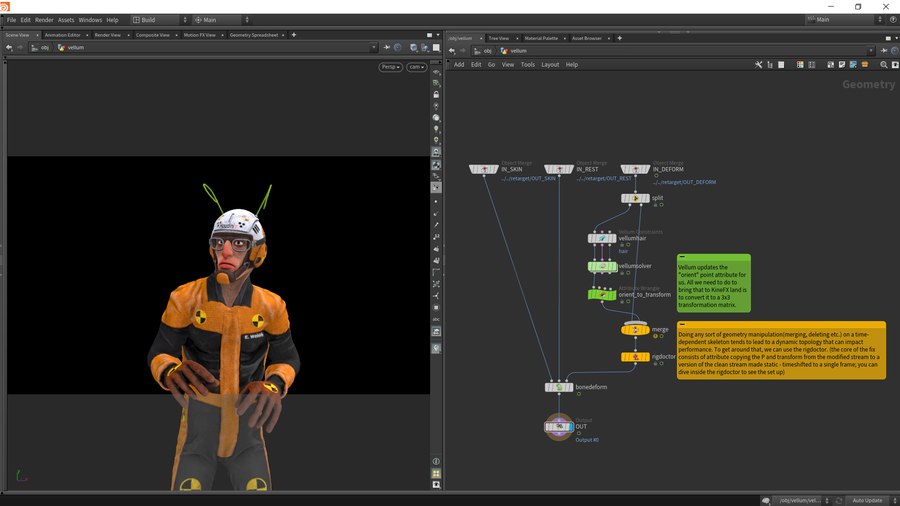Switch to the Geometry Spreadsheet tab
This screenshot has height=506, width=900.
click(255, 35)
